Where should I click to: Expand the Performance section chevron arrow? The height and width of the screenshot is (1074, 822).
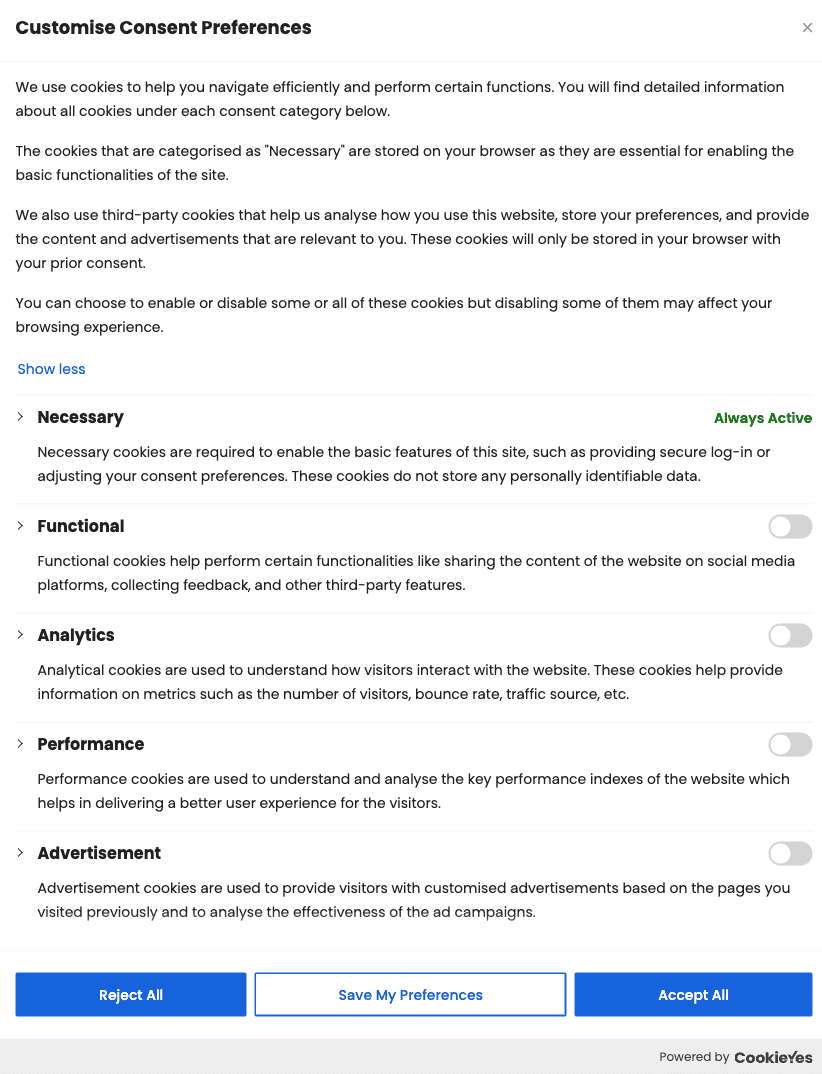point(21,743)
